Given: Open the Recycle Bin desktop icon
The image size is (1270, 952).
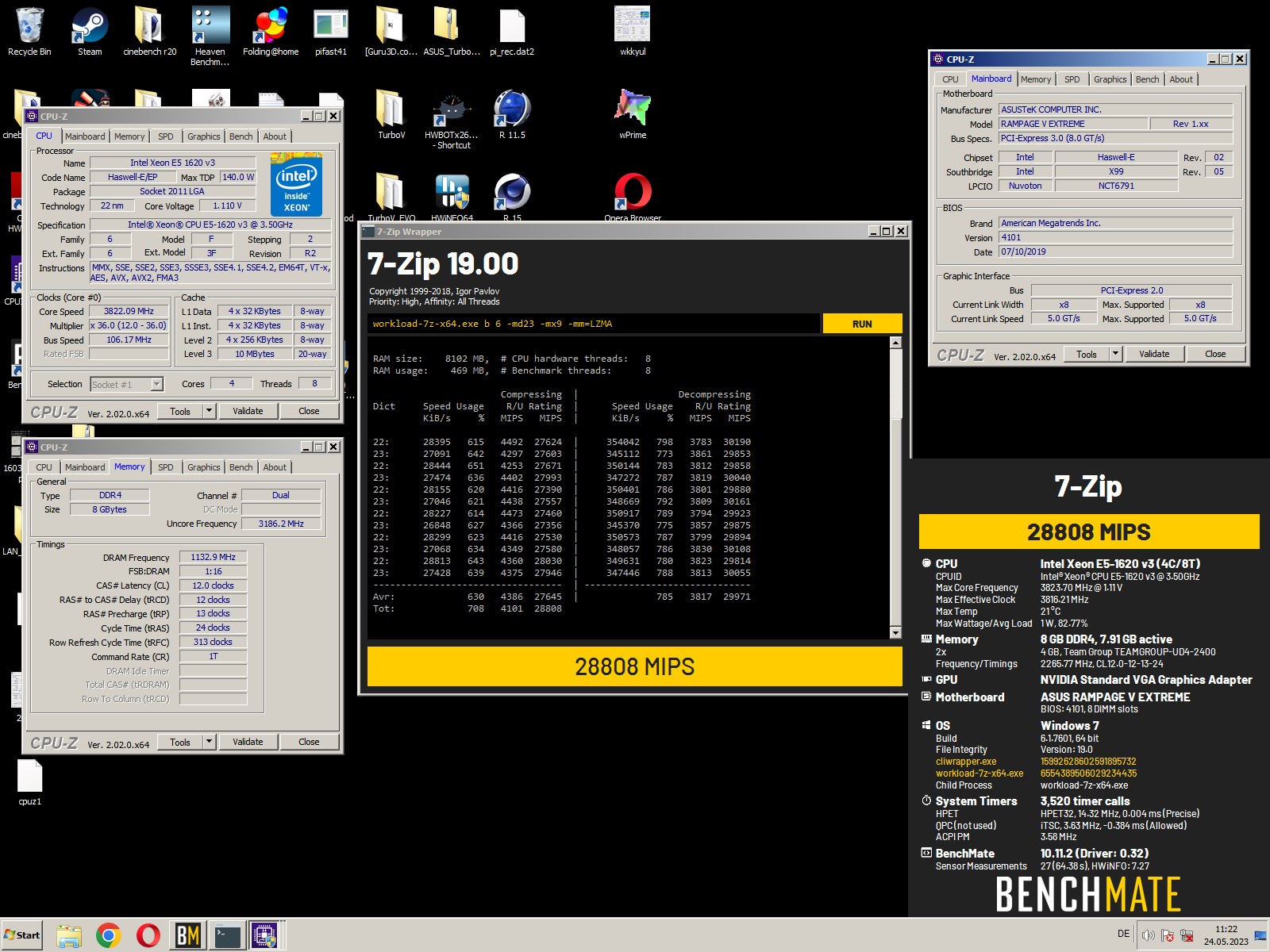Looking at the screenshot, I should coord(29,32).
